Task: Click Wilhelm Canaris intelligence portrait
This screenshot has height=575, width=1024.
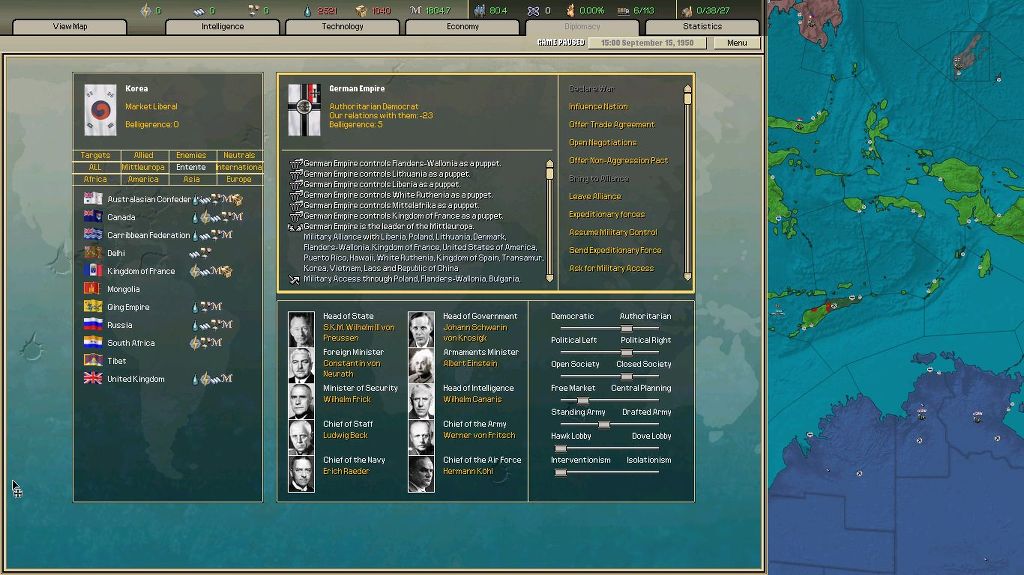Action: (x=421, y=401)
